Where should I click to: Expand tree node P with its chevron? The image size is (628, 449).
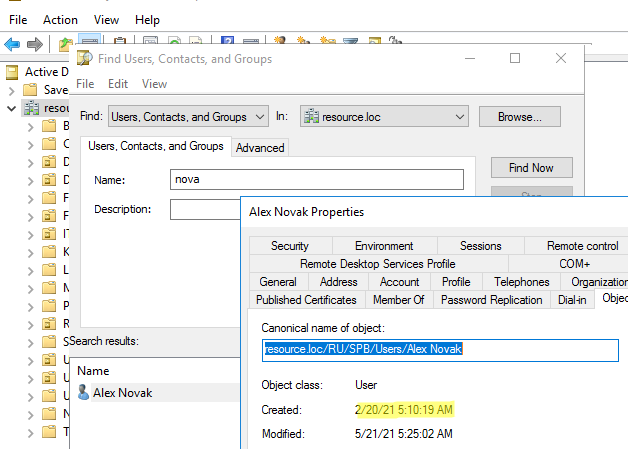[x=30, y=307]
